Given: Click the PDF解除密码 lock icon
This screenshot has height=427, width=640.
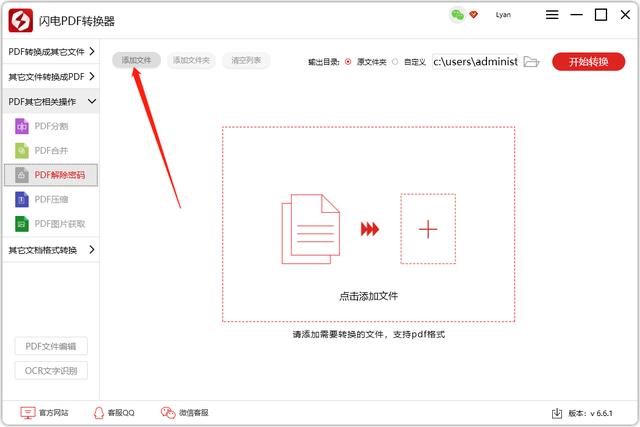Looking at the screenshot, I should tap(22, 175).
